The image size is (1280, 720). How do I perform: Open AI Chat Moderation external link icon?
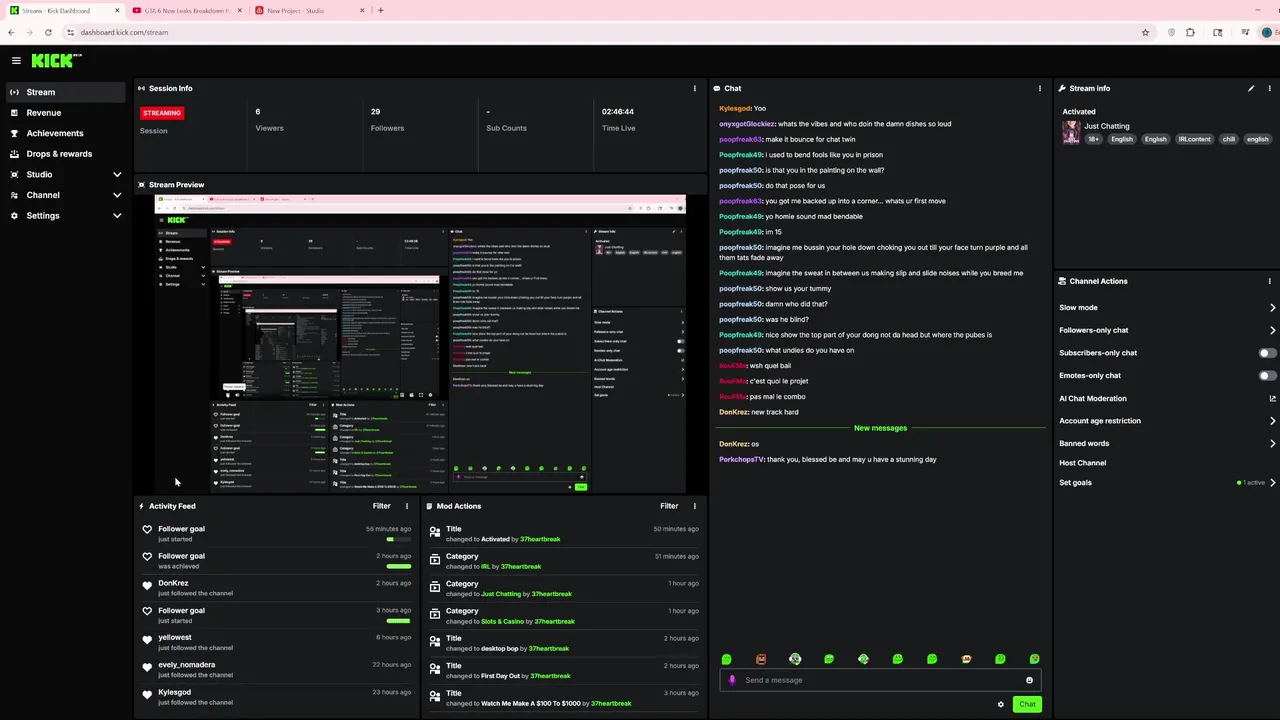pos(1272,398)
